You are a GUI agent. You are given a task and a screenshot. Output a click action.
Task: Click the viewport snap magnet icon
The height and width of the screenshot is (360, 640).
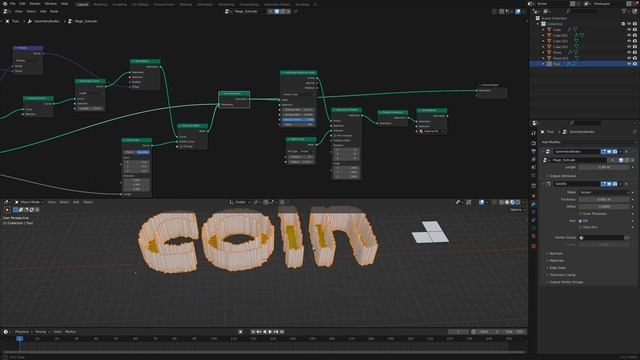tap(266, 202)
